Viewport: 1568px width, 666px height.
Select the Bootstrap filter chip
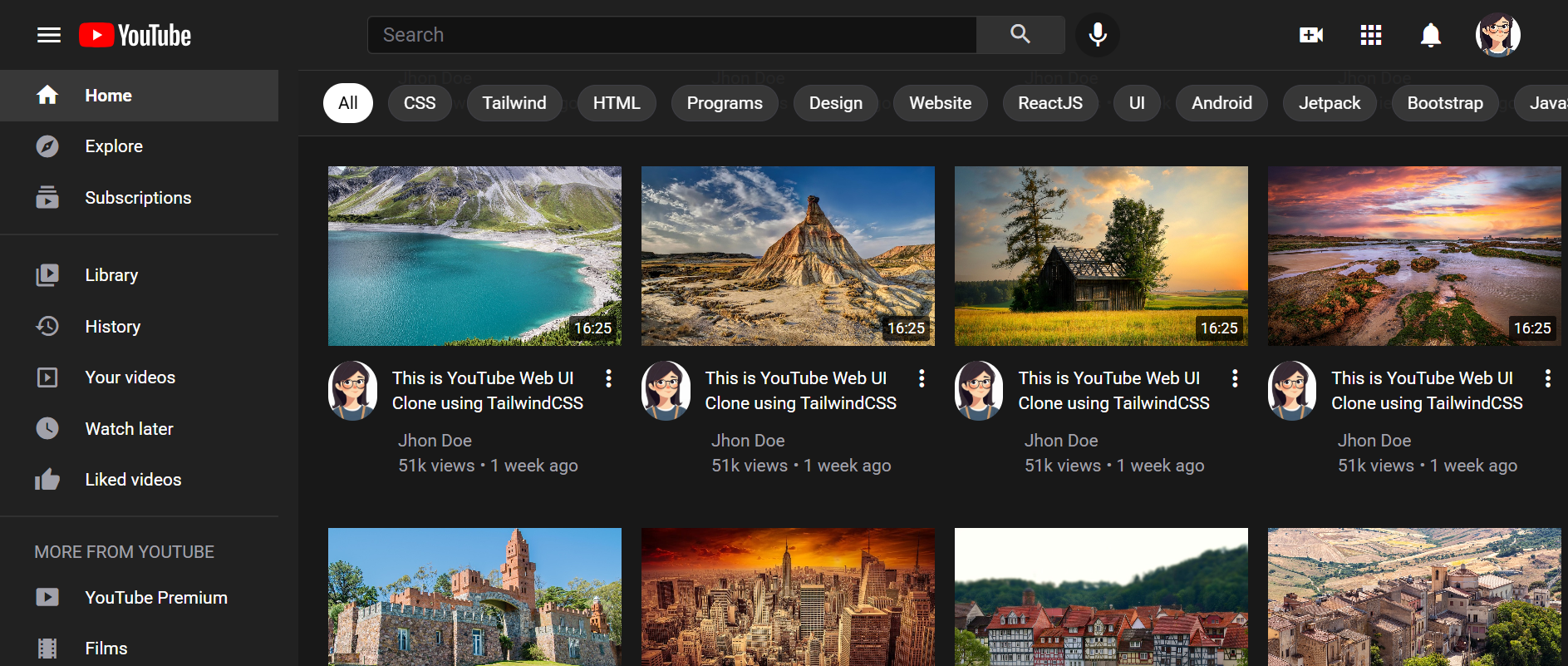click(x=1445, y=103)
